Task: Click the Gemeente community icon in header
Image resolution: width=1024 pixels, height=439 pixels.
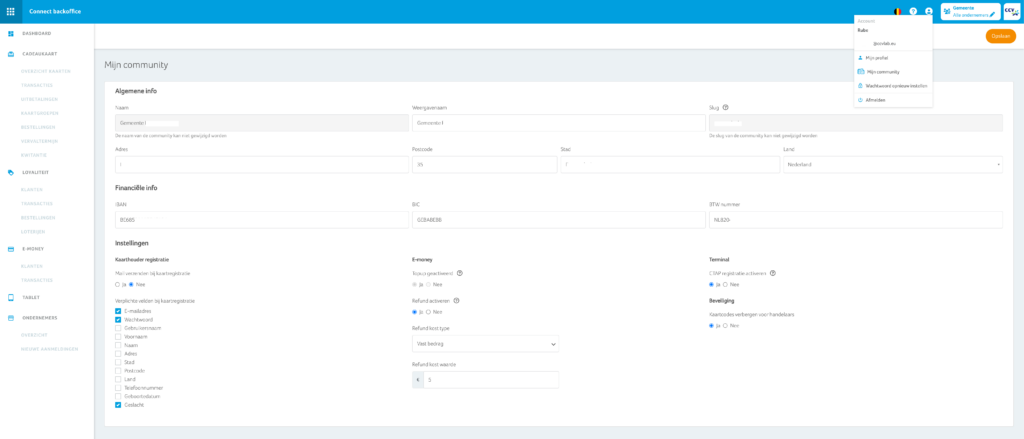Action: click(947, 11)
